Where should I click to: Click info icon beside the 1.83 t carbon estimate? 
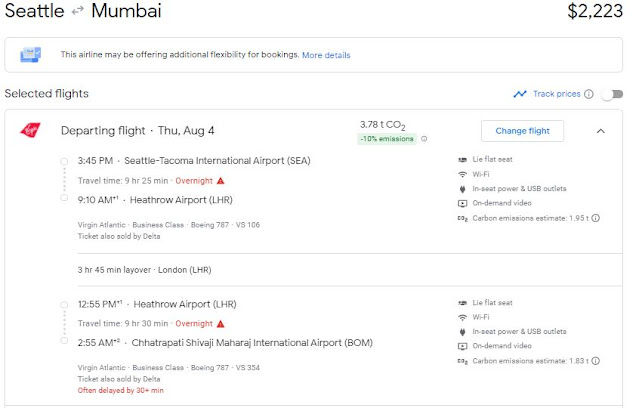pos(596,360)
